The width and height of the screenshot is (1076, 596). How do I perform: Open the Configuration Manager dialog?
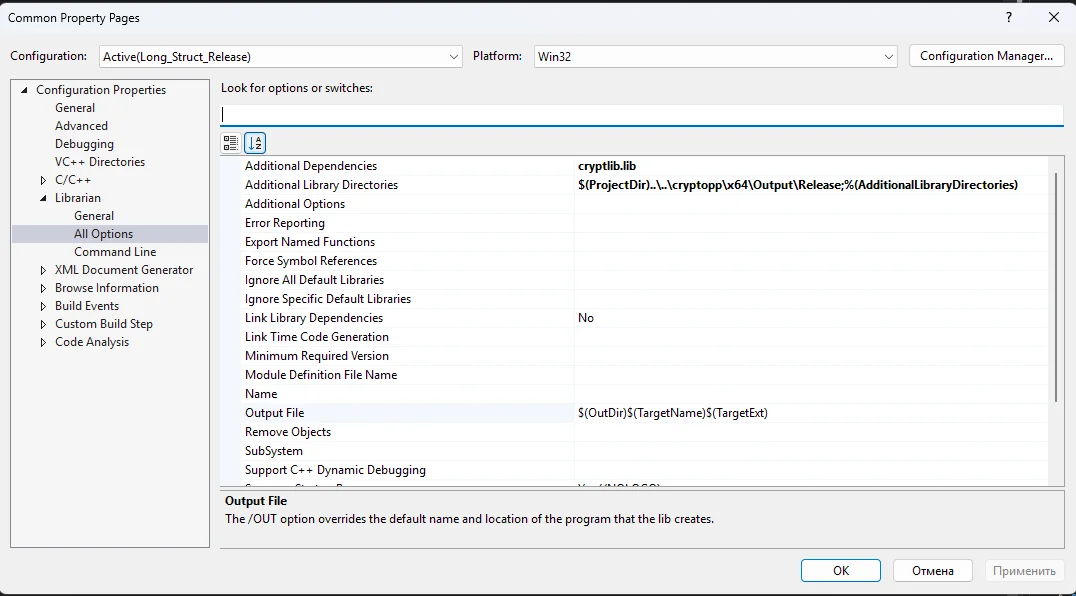[985, 57]
